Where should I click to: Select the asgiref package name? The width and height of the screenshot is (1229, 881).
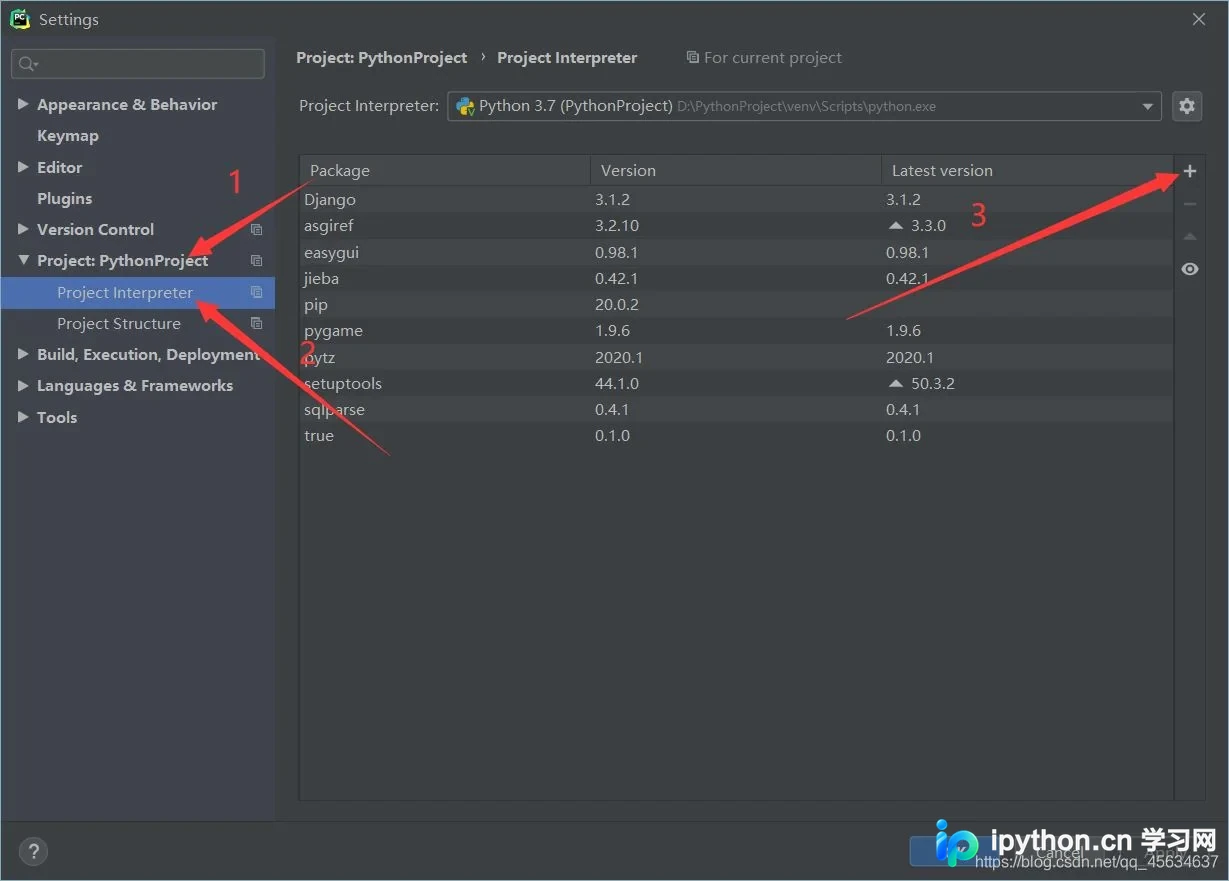pos(329,226)
